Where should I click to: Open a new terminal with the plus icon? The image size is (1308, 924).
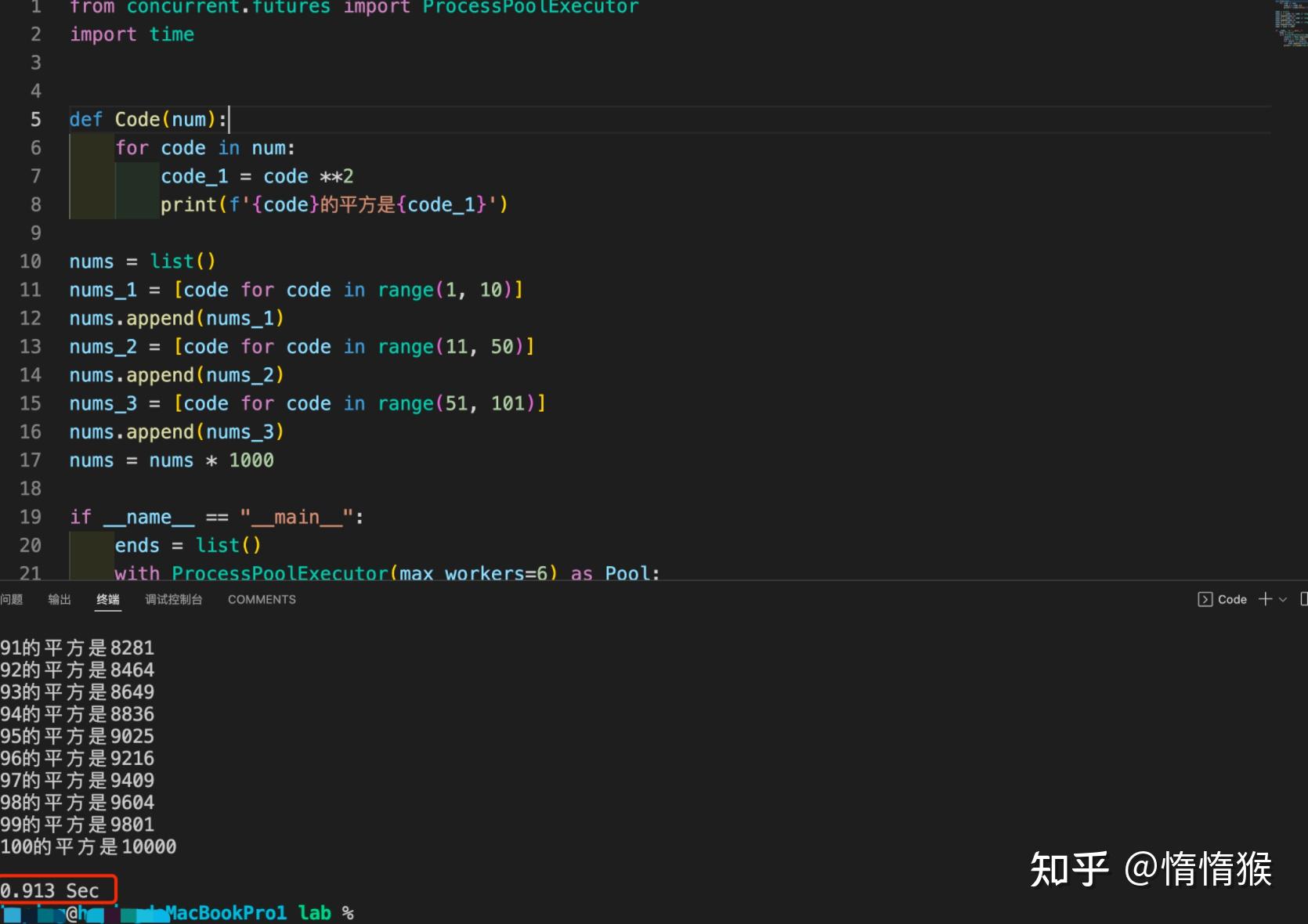point(1264,599)
